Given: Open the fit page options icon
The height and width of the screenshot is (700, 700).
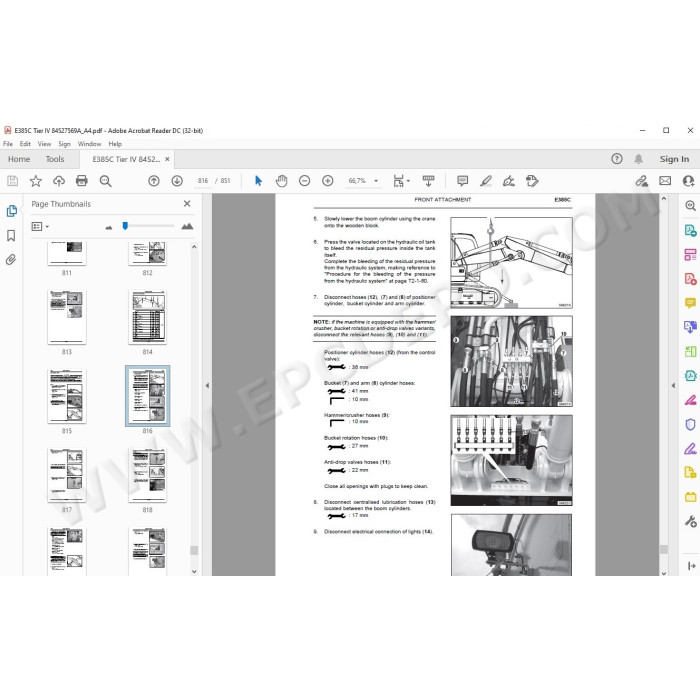Looking at the screenshot, I should coord(401,181).
